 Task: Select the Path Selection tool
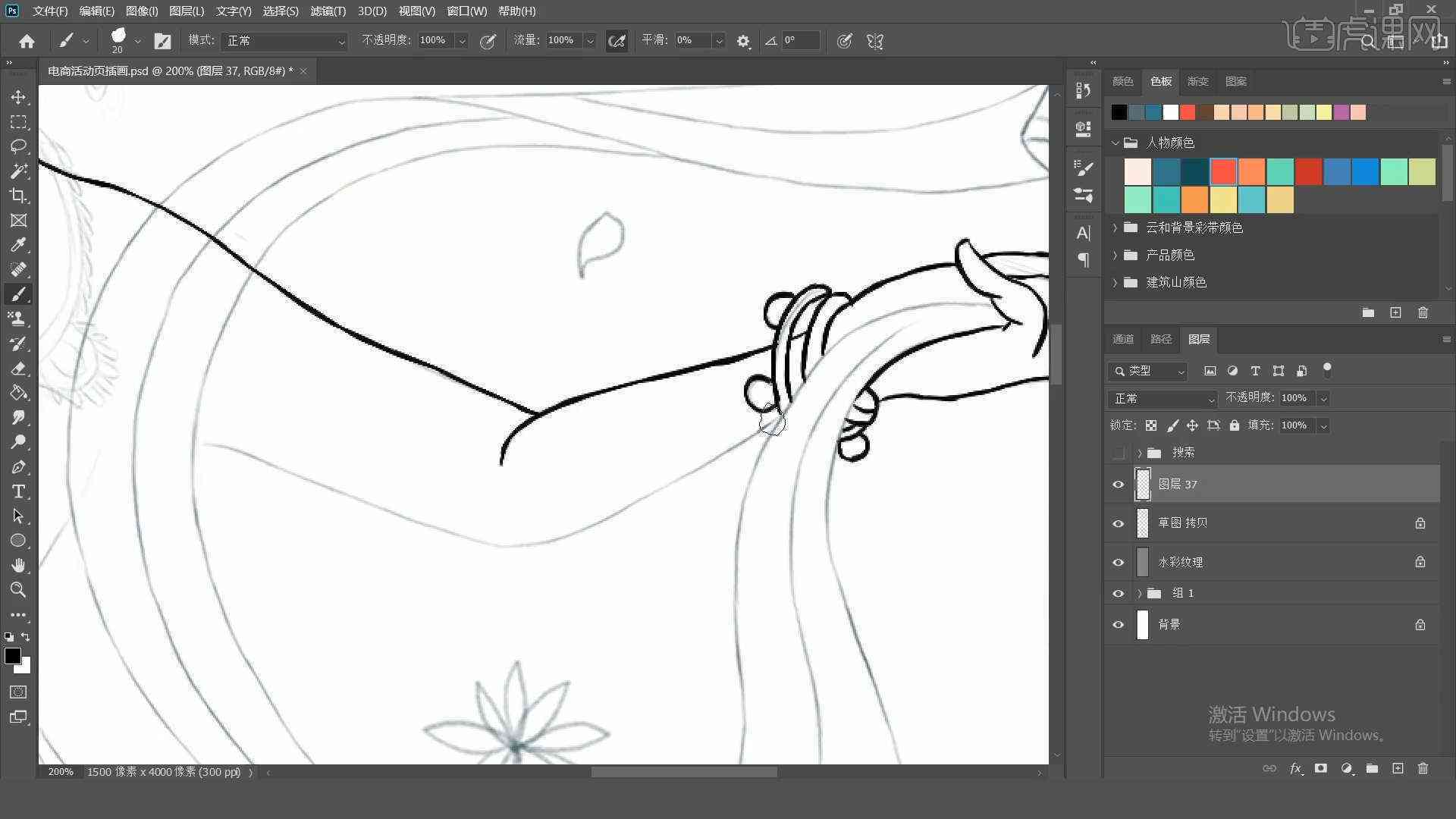click(18, 516)
